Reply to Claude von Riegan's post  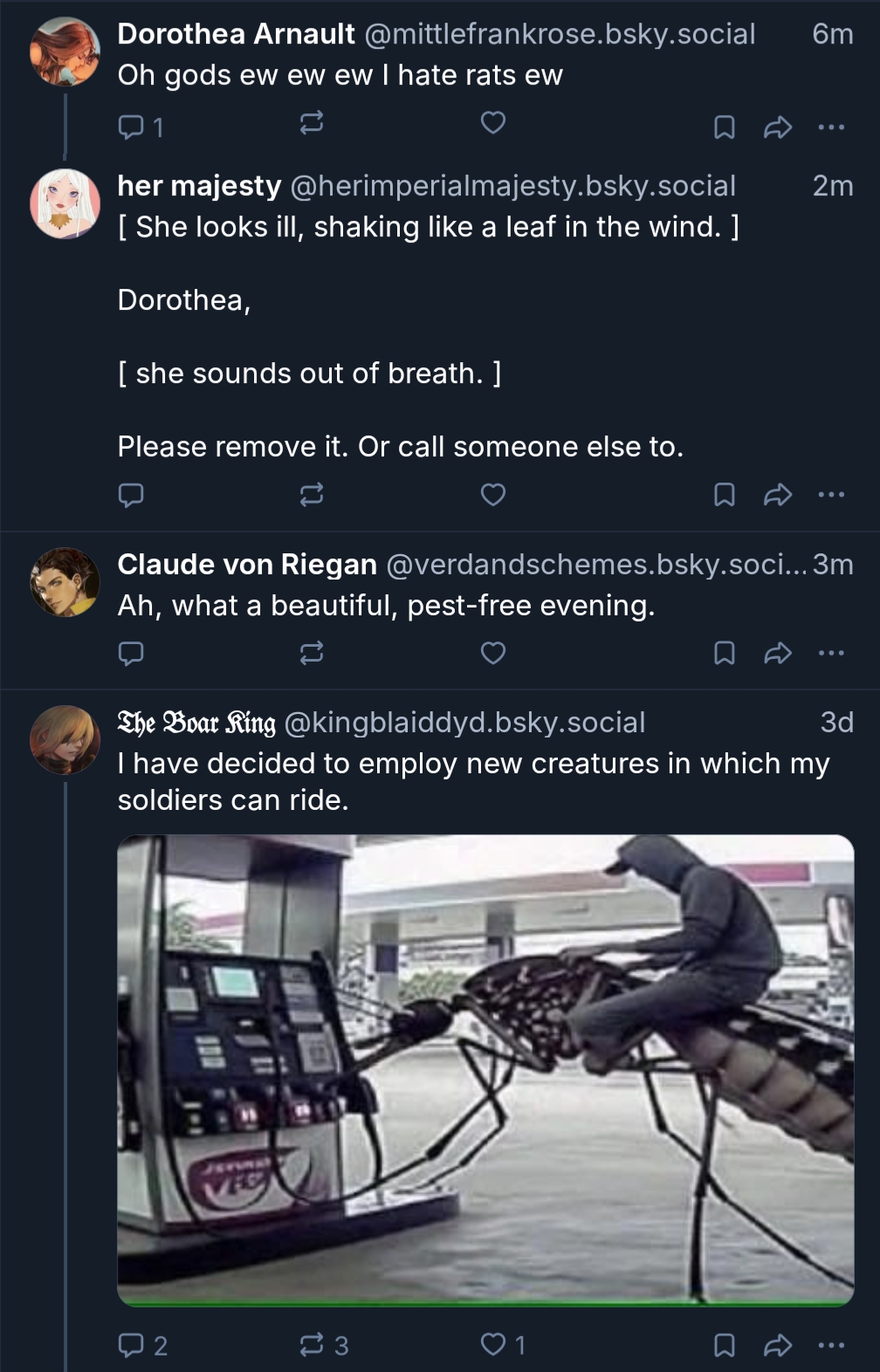click(131, 653)
